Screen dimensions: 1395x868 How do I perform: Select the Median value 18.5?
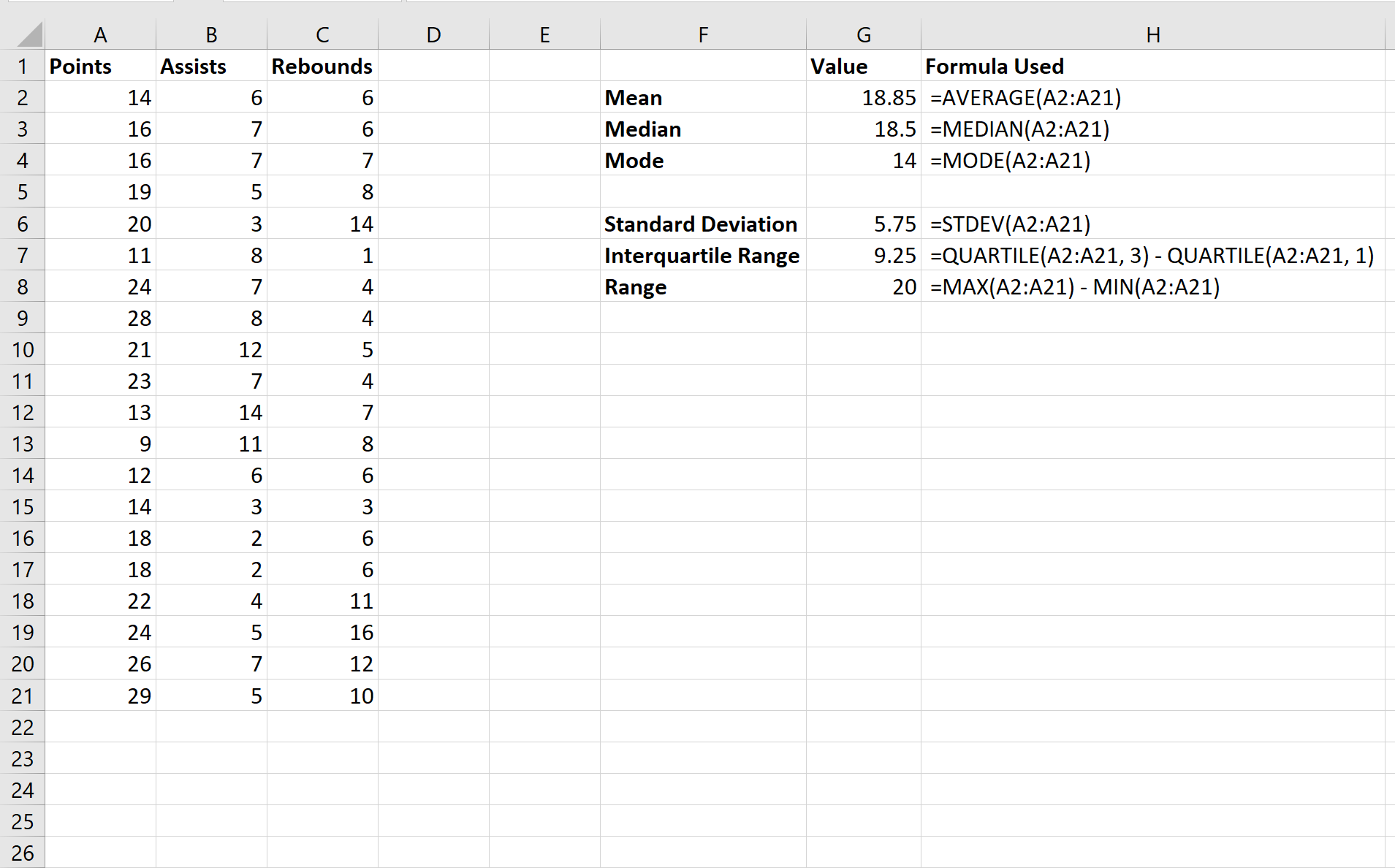pyautogui.click(x=864, y=129)
